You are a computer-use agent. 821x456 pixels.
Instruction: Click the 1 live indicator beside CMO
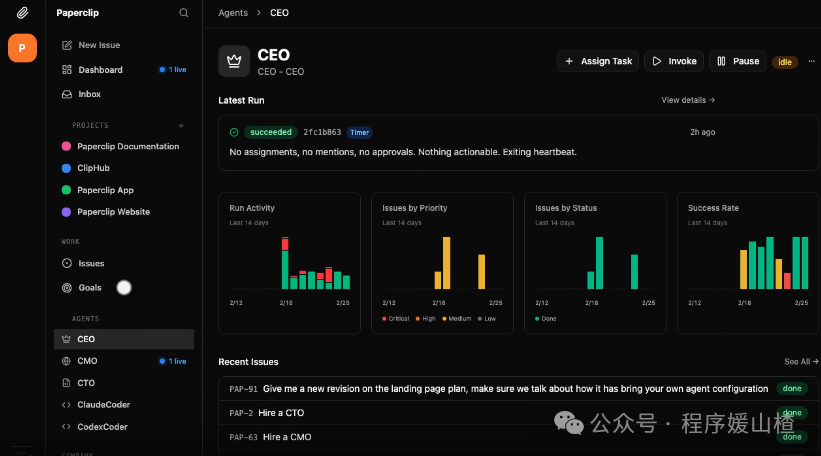point(173,361)
